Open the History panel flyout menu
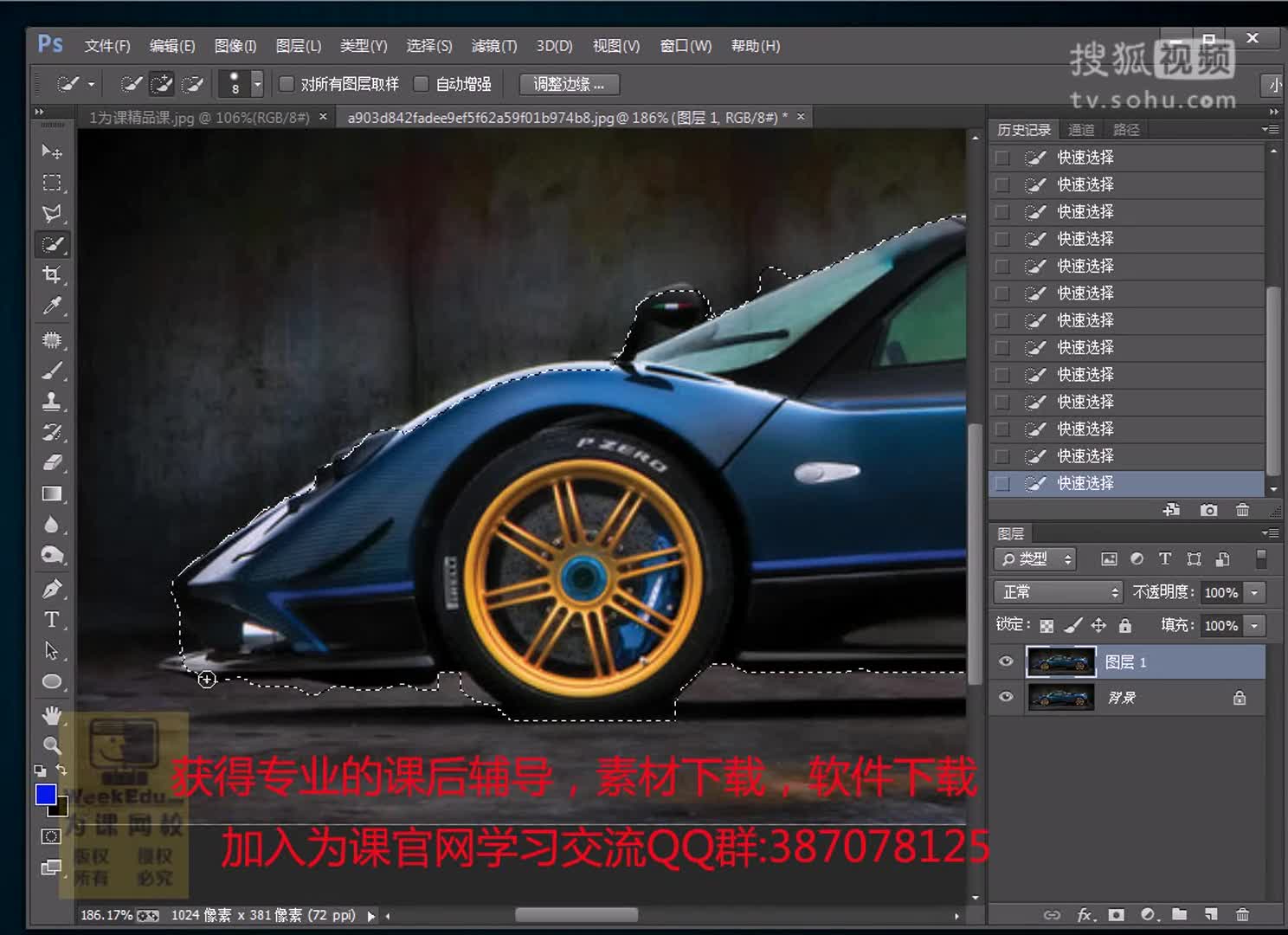 tap(1270, 129)
